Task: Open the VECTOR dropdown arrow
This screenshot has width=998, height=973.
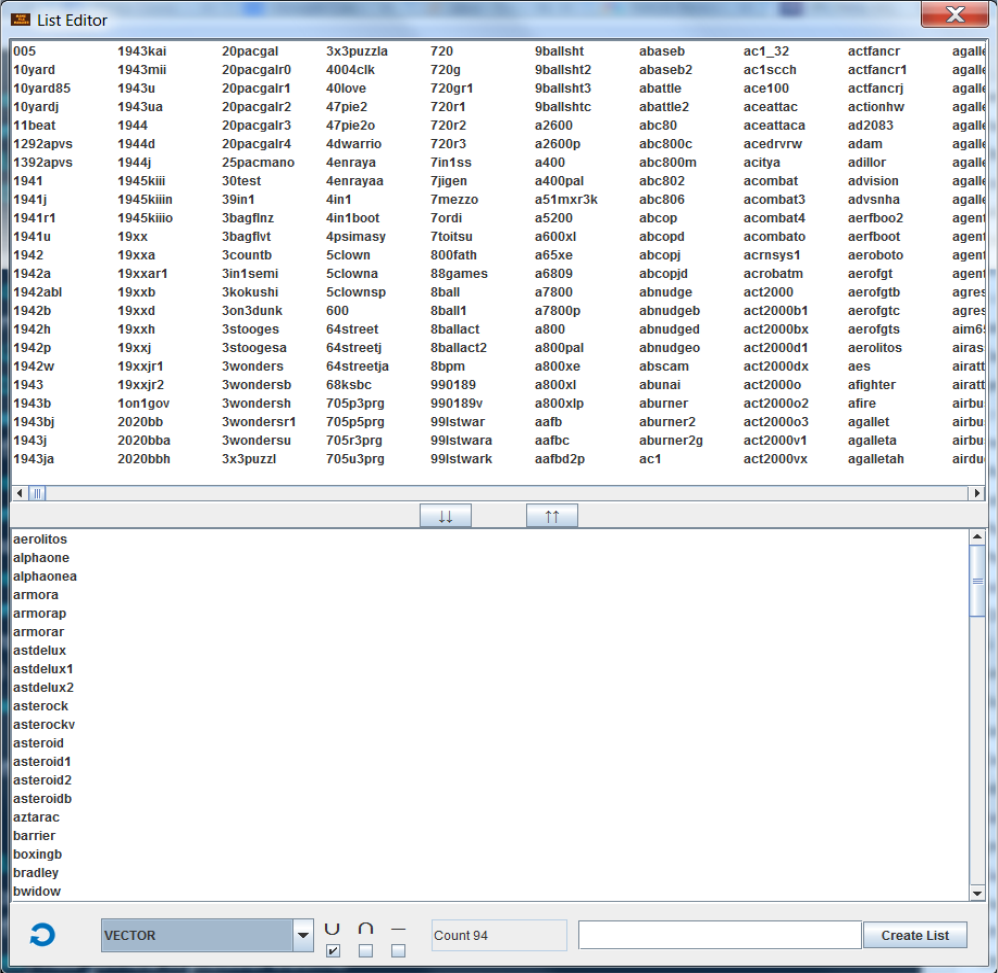Action: (303, 935)
